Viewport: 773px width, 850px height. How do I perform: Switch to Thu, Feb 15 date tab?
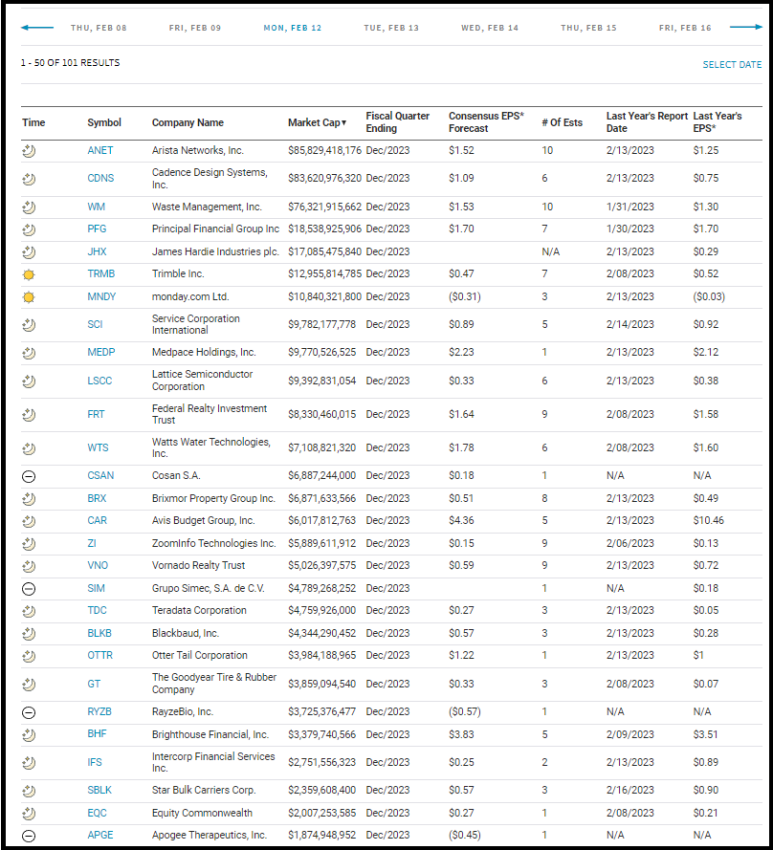coord(589,28)
